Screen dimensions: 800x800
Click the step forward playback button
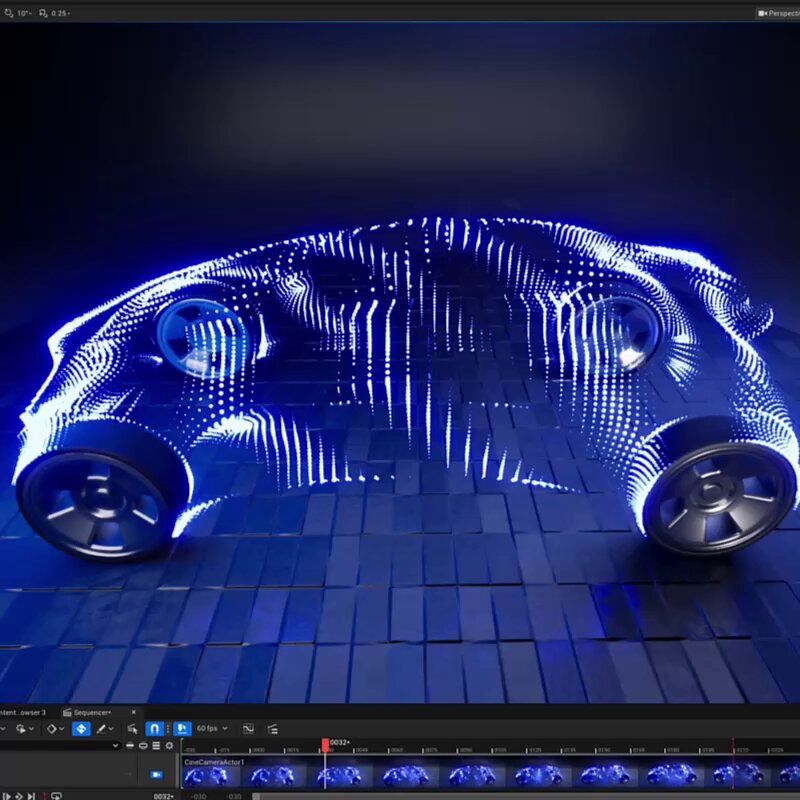31,796
